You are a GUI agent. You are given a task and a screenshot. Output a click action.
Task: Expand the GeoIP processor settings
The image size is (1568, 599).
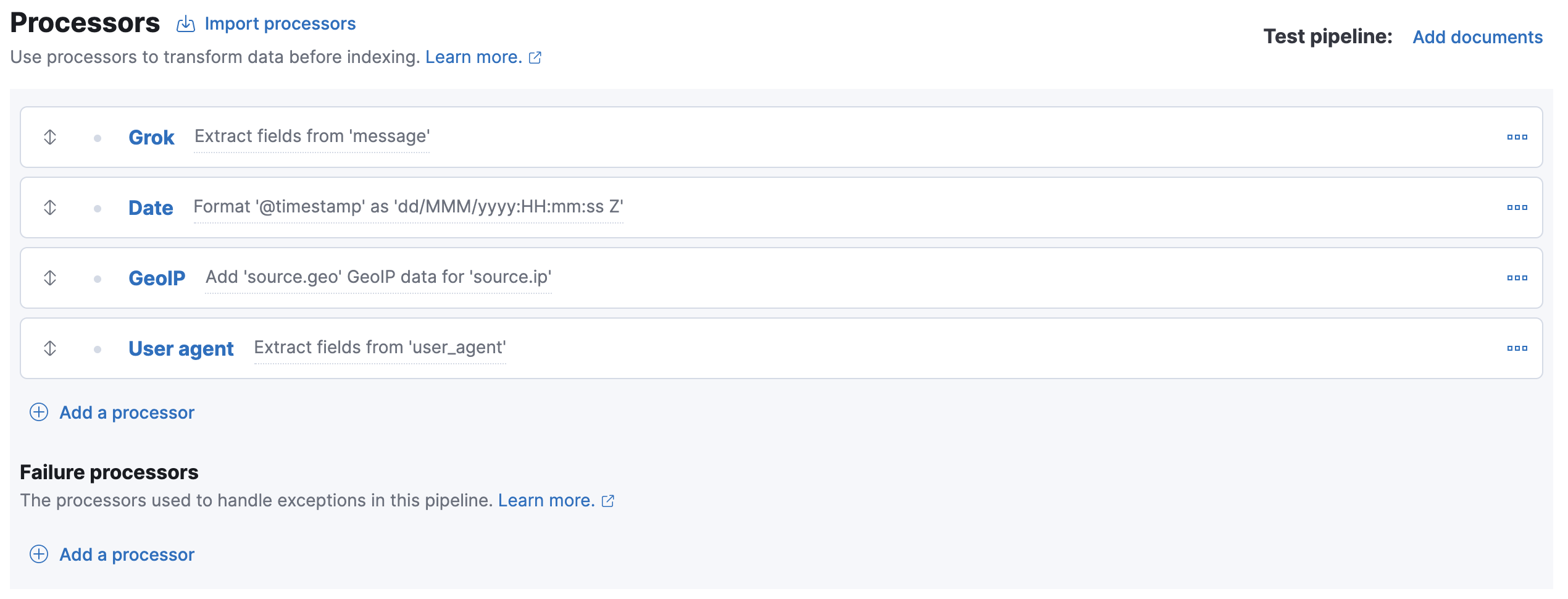coord(156,278)
